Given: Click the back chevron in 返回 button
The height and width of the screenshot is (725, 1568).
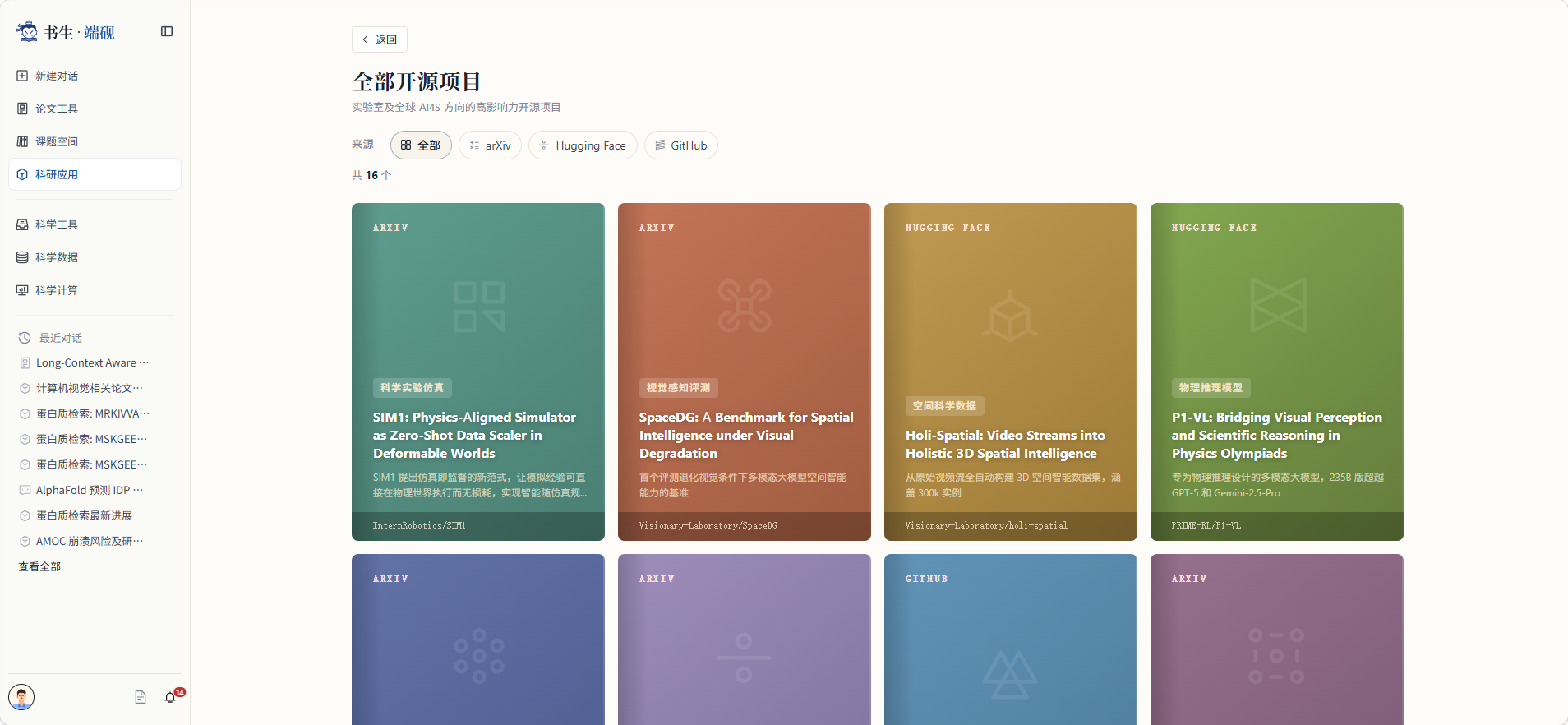Looking at the screenshot, I should coord(365,39).
